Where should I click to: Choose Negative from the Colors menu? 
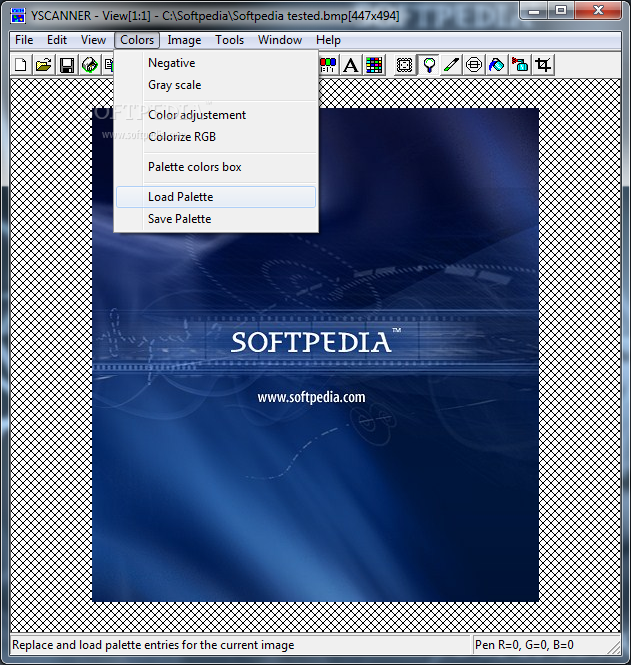click(216, 63)
